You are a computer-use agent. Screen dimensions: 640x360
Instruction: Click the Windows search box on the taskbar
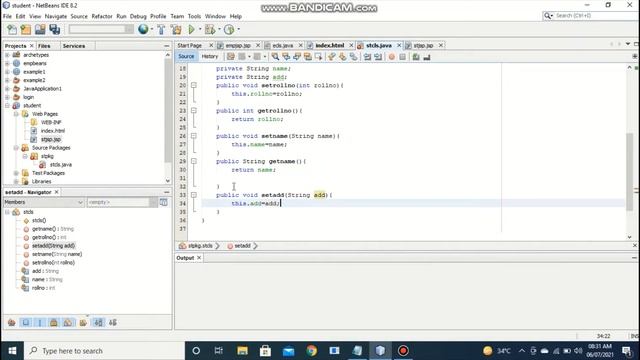104,351
